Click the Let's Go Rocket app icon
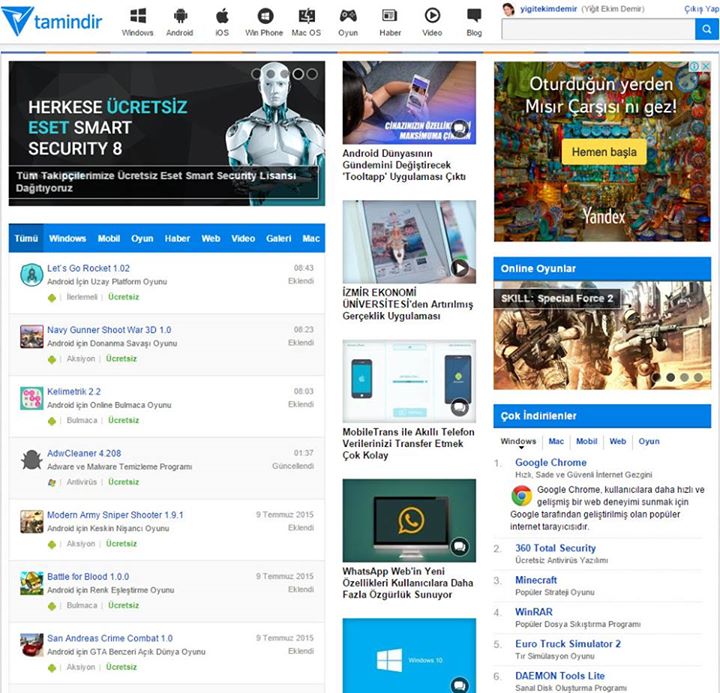720x693 pixels. tap(32, 275)
